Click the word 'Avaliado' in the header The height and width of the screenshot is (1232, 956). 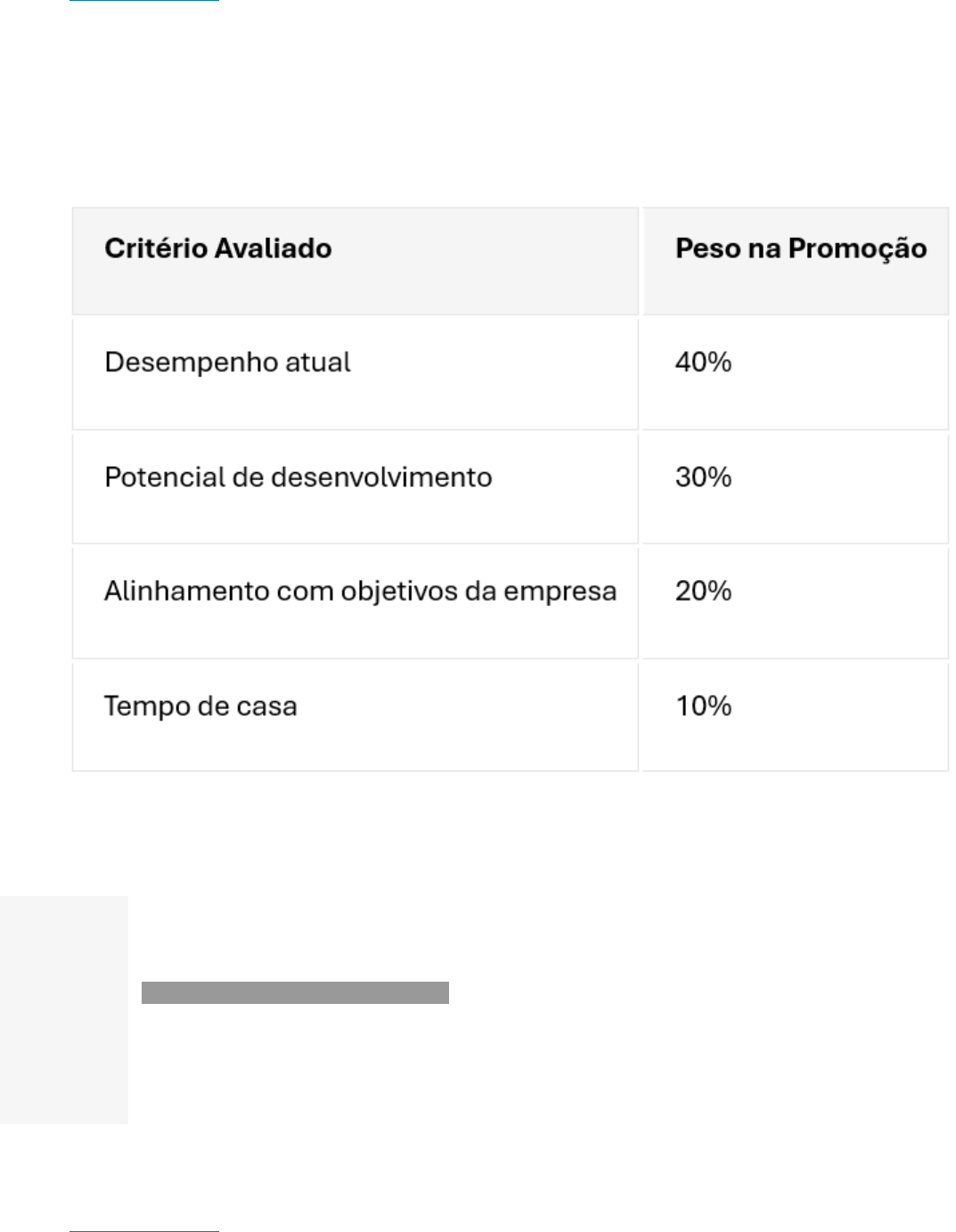coord(275,249)
